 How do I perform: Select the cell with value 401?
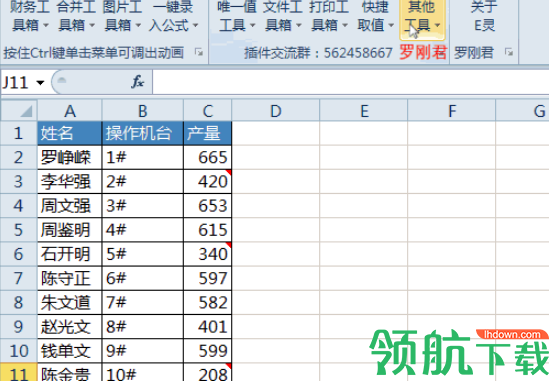pos(208,327)
